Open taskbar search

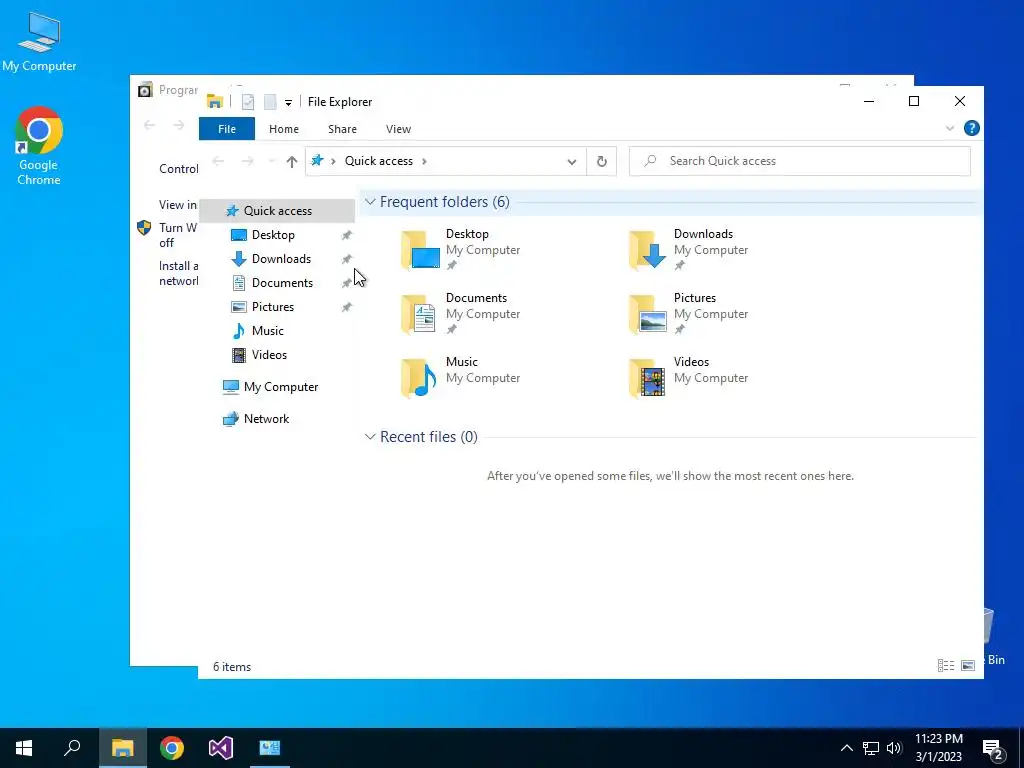click(72, 748)
